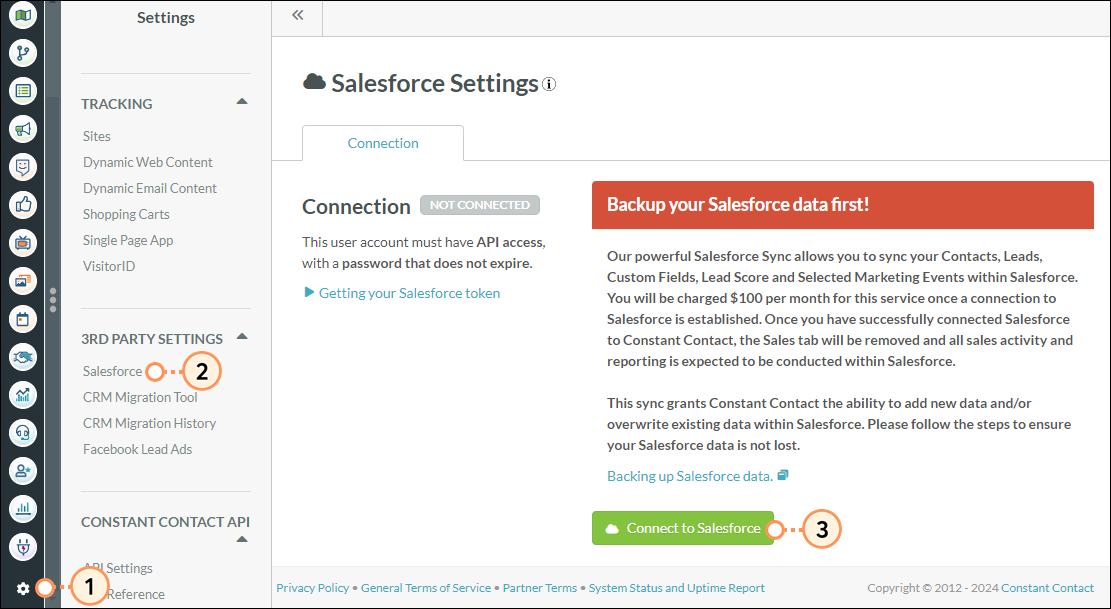
Task: Open the smiley chat bubble icon
Action: pos(23,167)
